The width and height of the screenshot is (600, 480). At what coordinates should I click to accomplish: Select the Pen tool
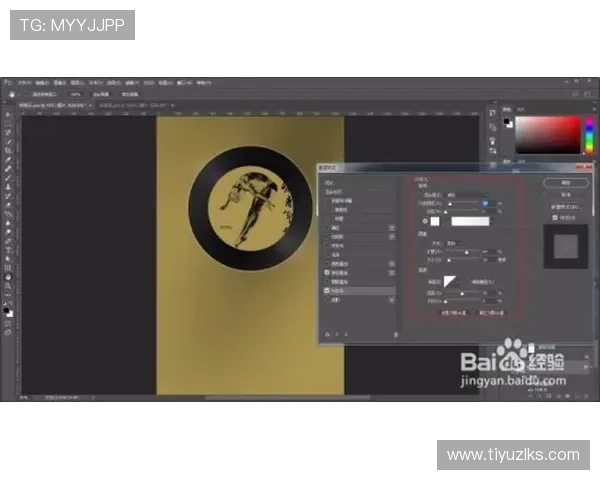coord(8,241)
